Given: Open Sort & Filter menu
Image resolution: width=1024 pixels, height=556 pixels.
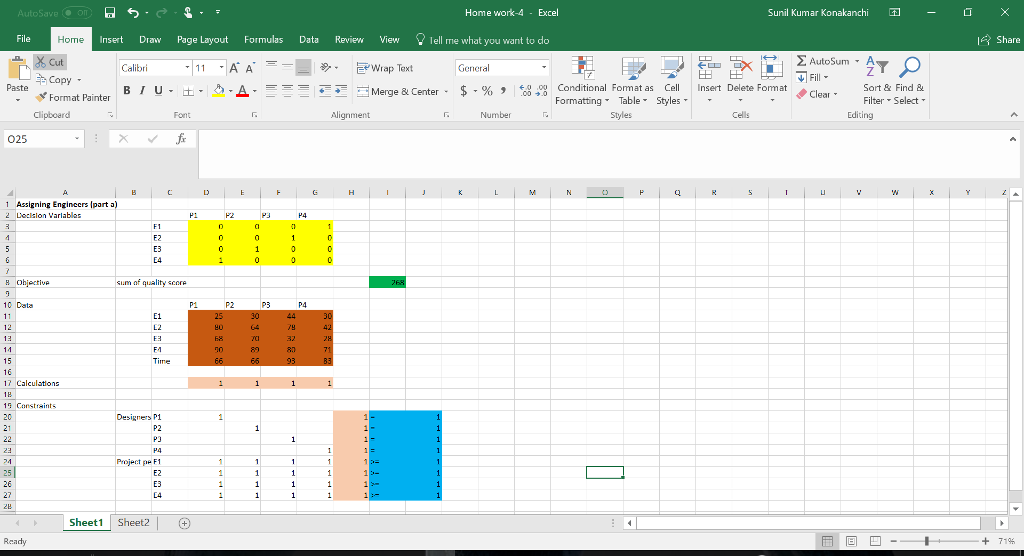Looking at the screenshot, I should 877,81.
